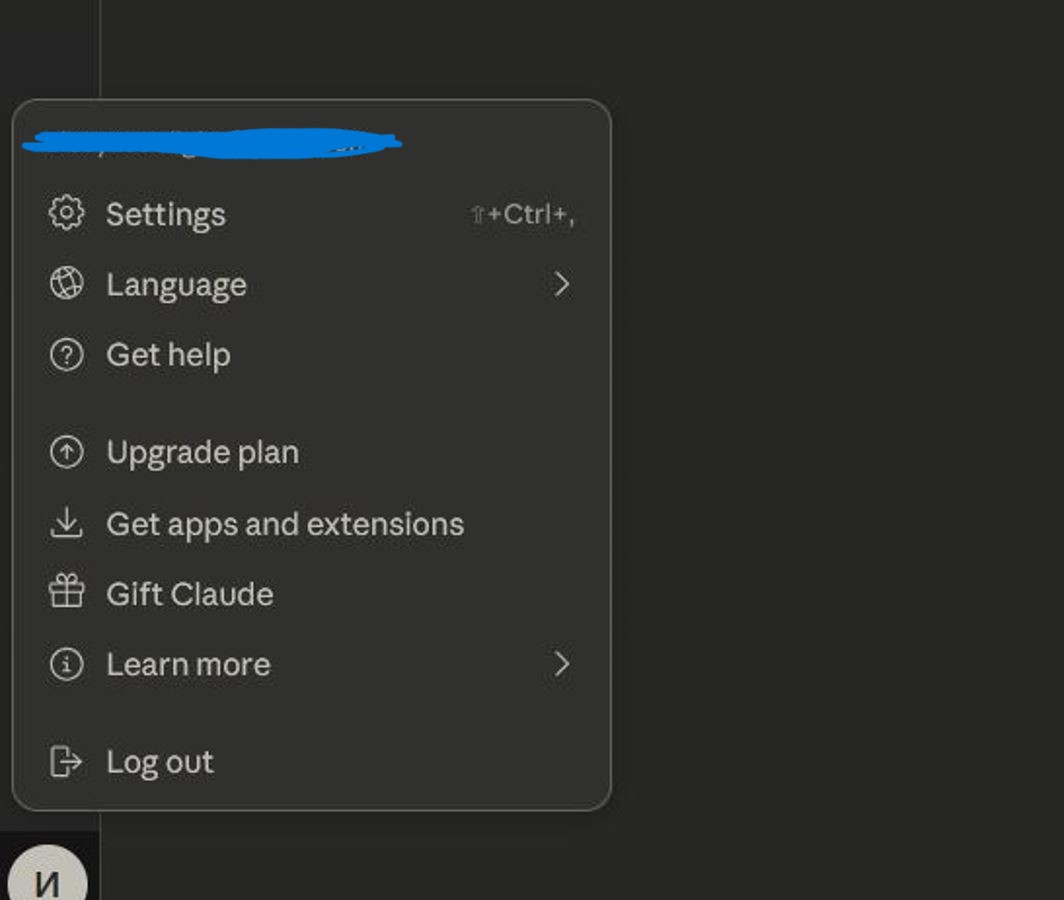Viewport: 1064px width, 900px height.
Task: Click the Settings gear icon
Action: [x=66, y=213]
